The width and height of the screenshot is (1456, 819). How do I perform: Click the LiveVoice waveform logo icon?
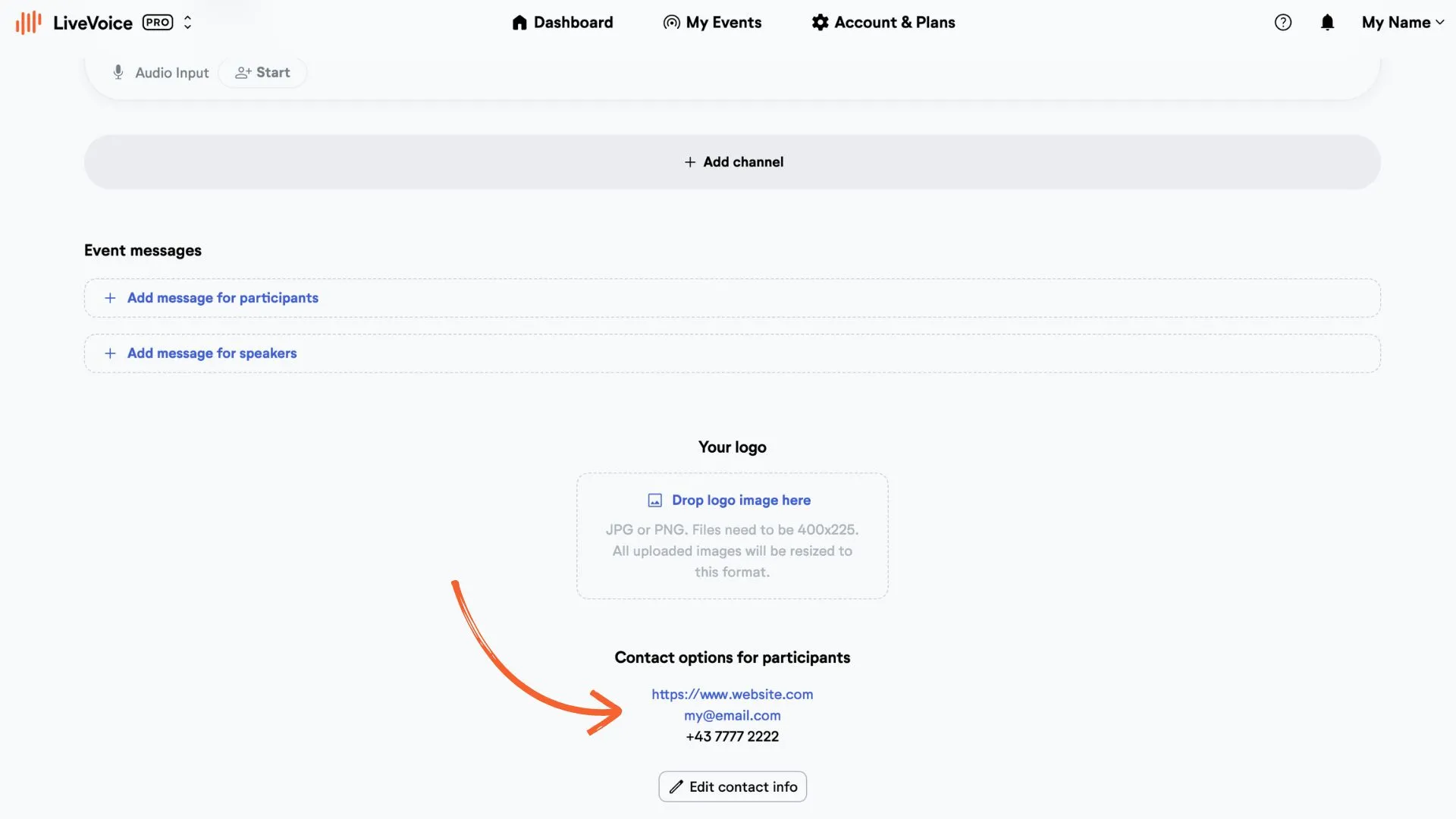pos(29,23)
